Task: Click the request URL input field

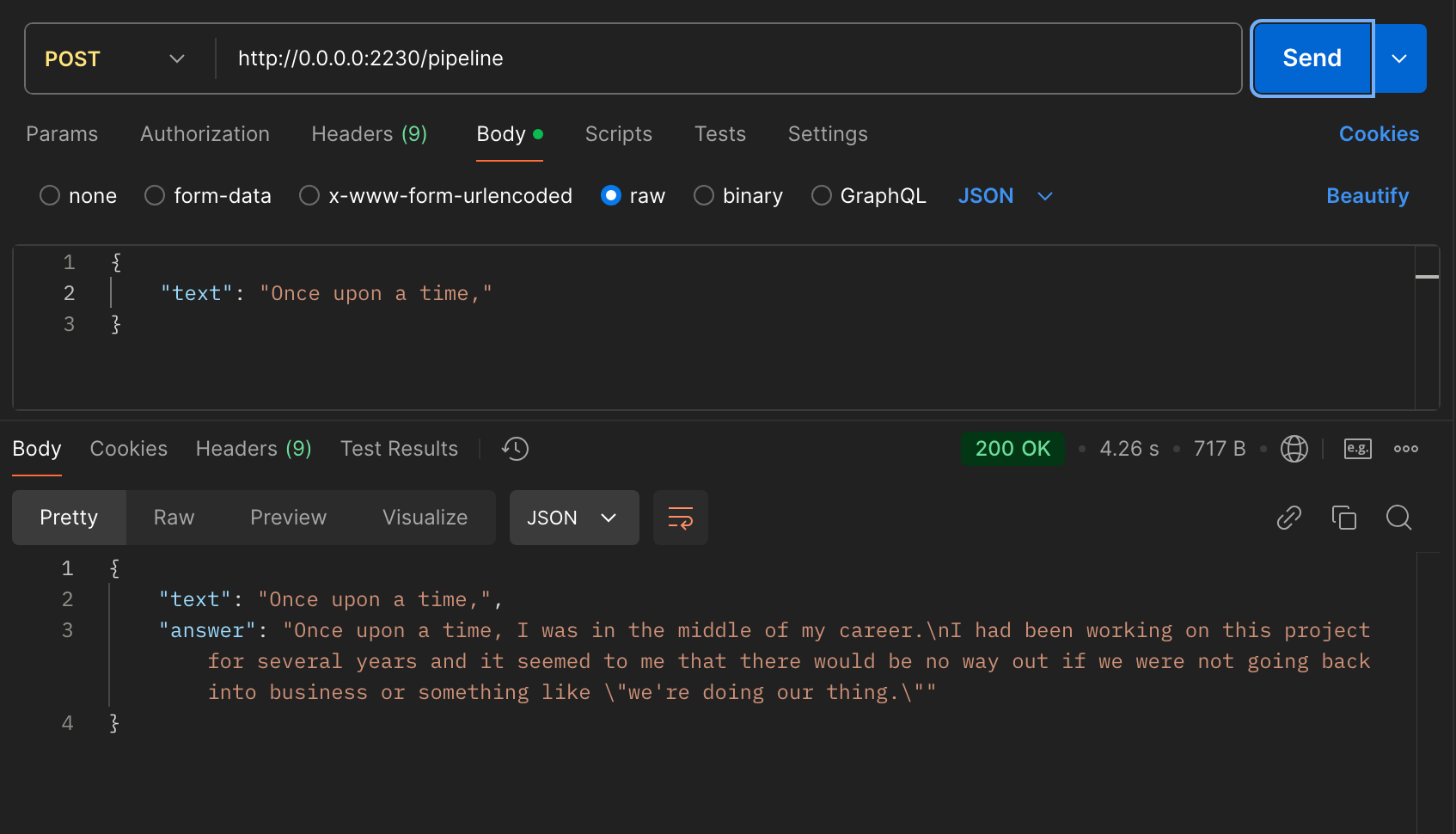Action: 727,58
